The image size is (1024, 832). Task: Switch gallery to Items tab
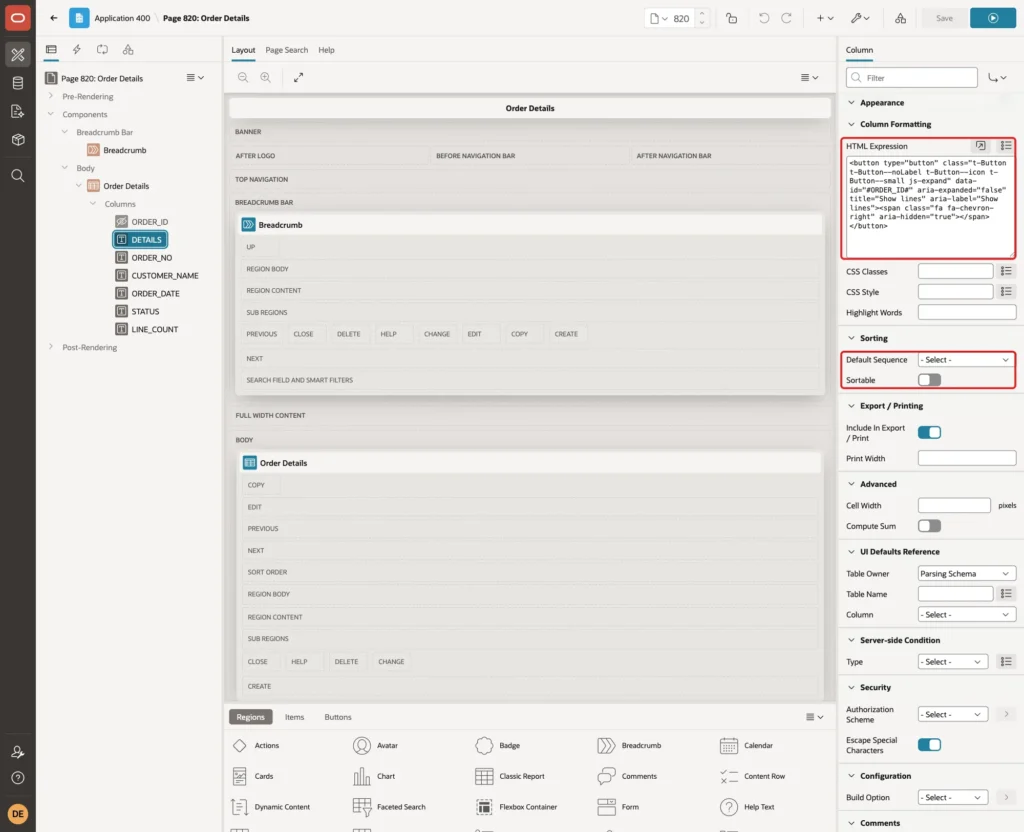(295, 717)
